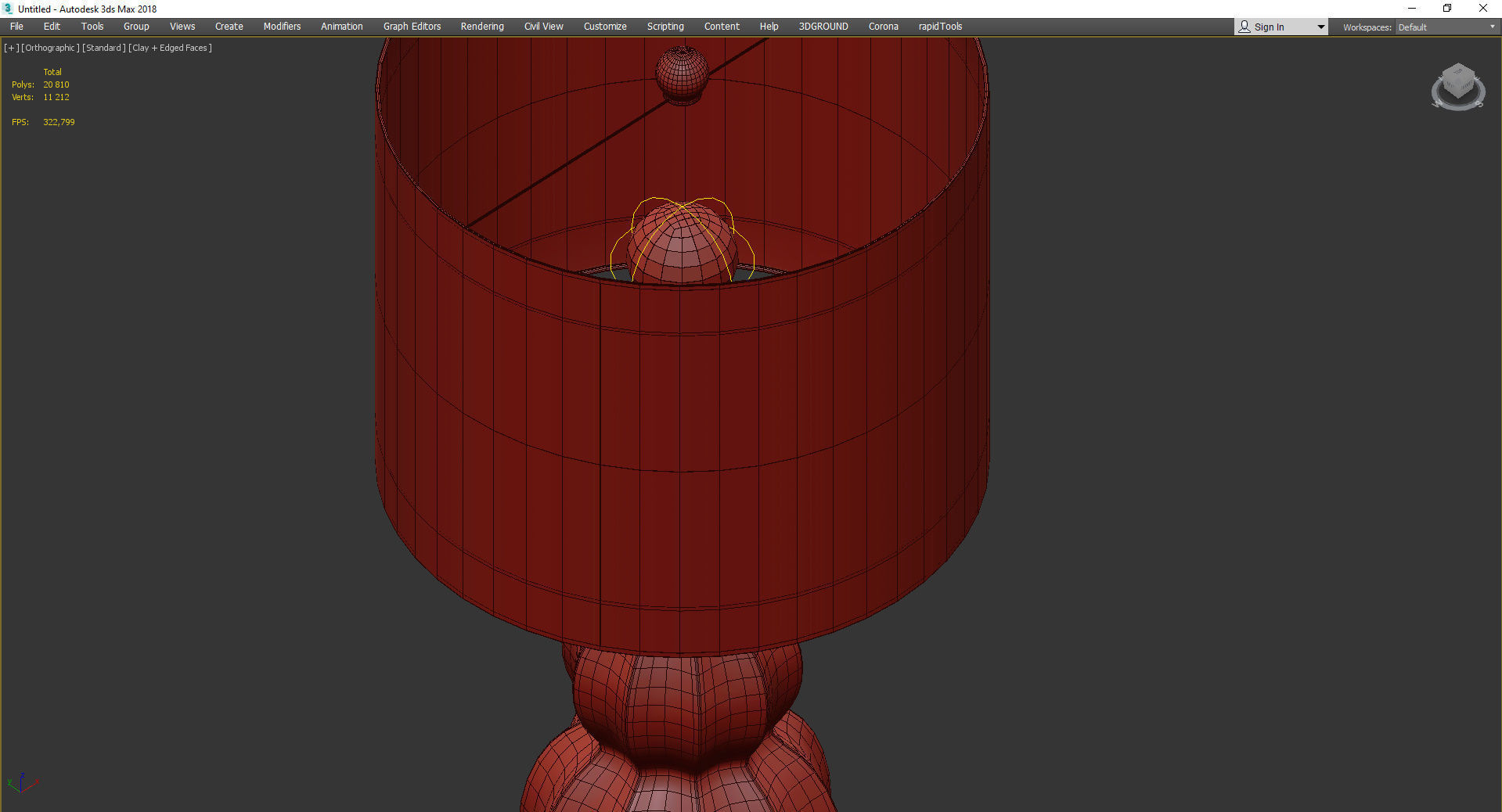Click the 3ds Max application icon in title bar
Image resolution: width=1502 pixels, height=812 pixels.
click(x=9, y=9)
